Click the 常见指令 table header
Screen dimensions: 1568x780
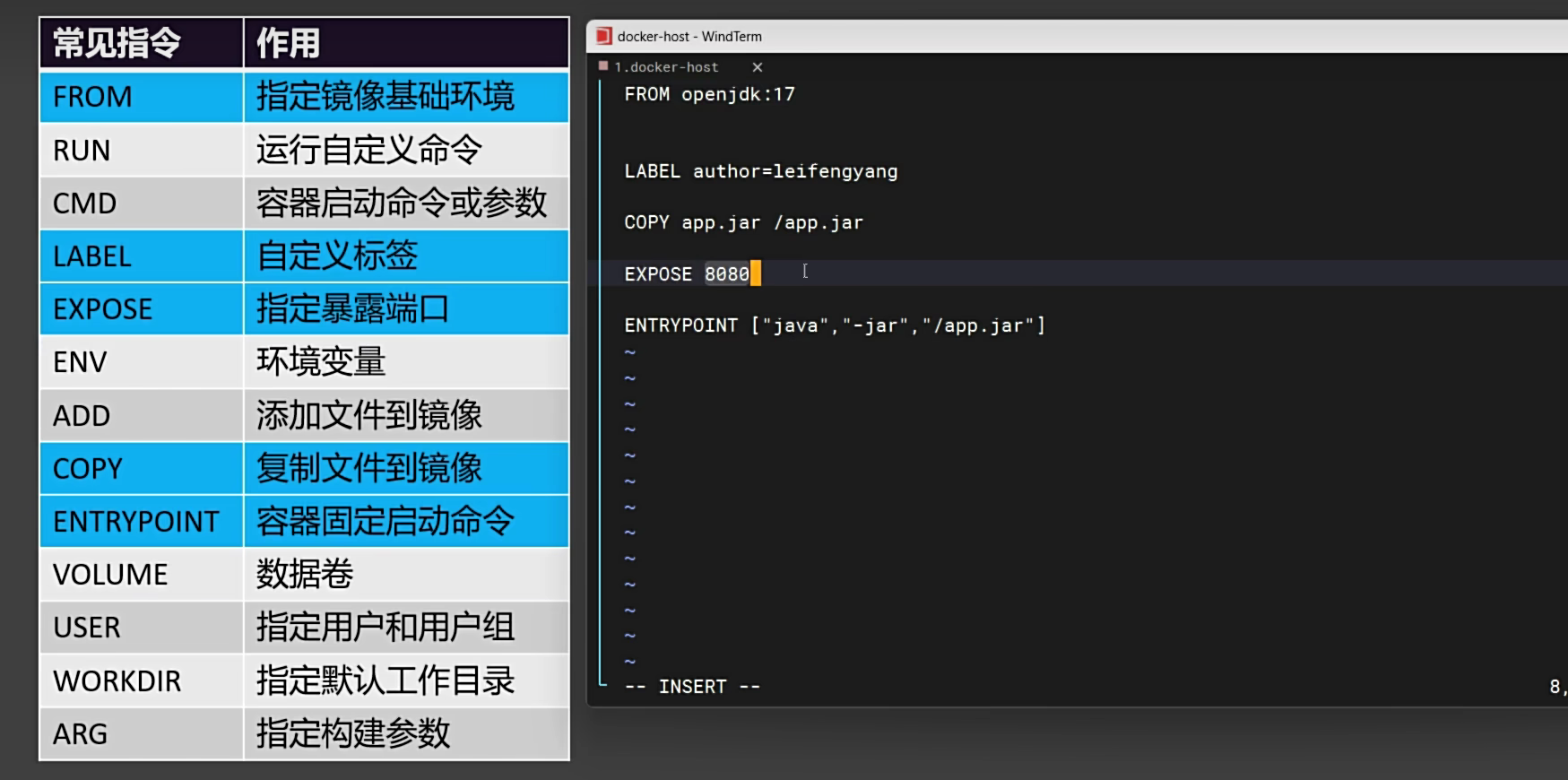pyautogui.click(x=142, y=43)
